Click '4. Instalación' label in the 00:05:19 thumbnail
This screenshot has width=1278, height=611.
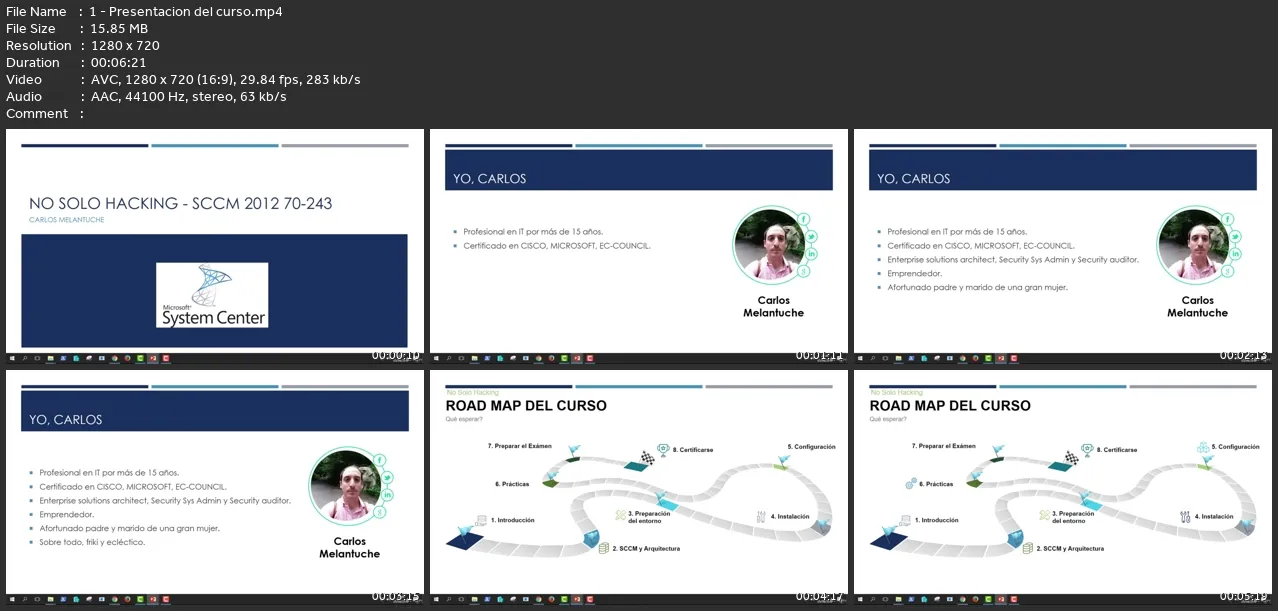[x=1214, y=517]
